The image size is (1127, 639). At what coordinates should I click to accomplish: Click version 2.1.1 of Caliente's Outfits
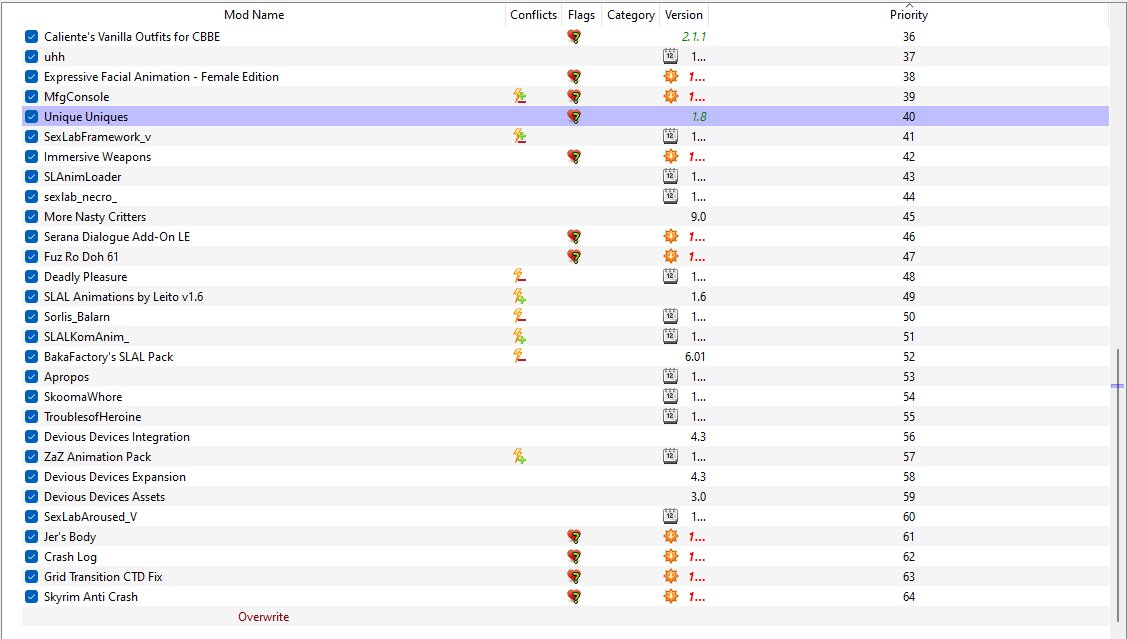[694, 37]
